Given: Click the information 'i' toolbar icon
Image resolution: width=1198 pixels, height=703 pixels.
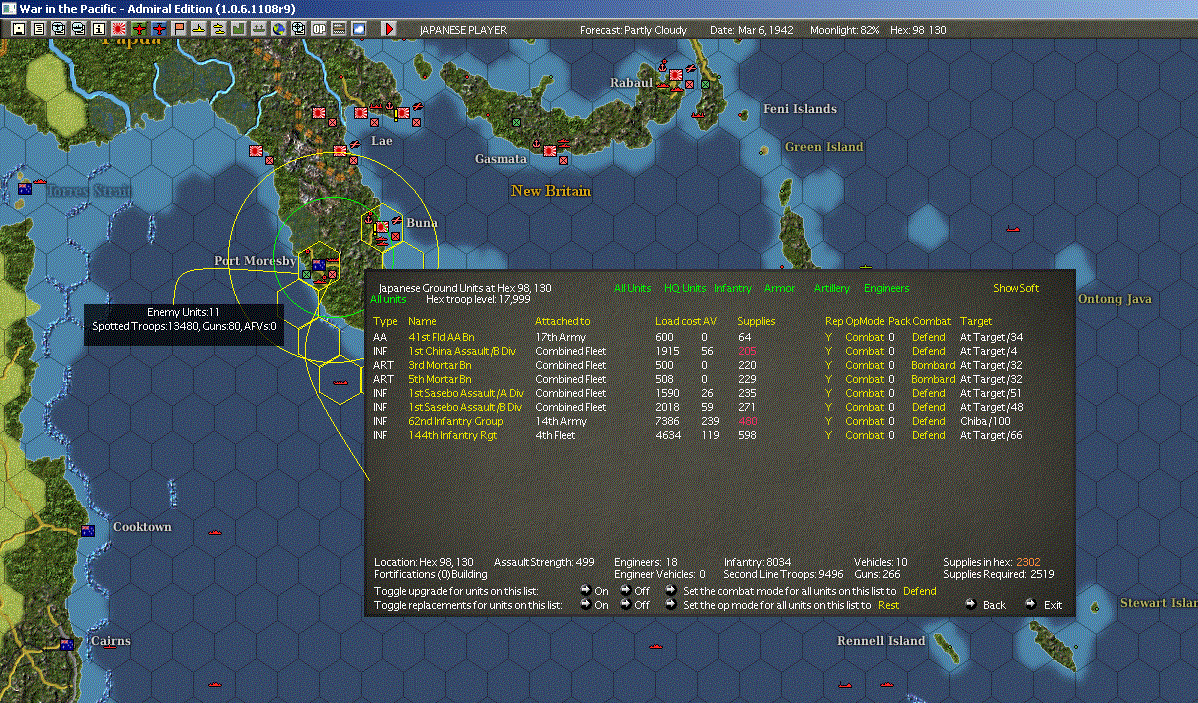Looking at the screenshot, I should click(x=99, y=29).
